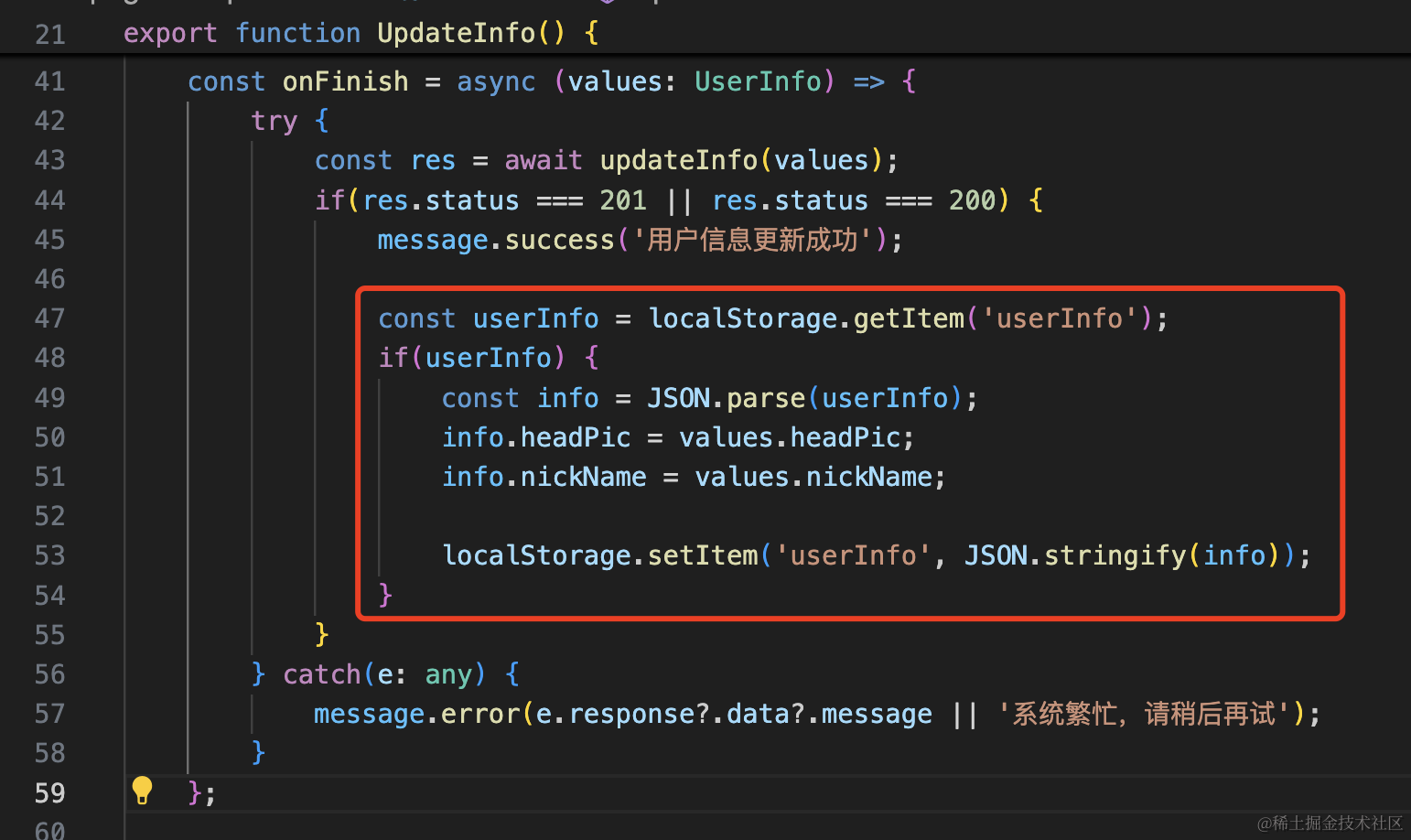
Task: Click the updateInfo function call
Action: (x=678, y=160)
